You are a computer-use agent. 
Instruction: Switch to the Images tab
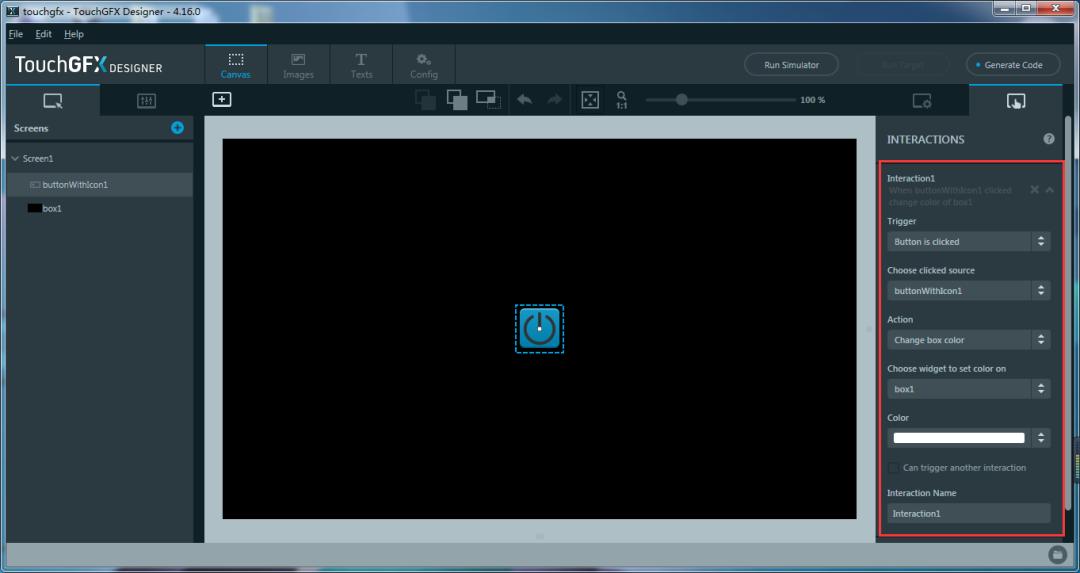[x=298, y=65]
